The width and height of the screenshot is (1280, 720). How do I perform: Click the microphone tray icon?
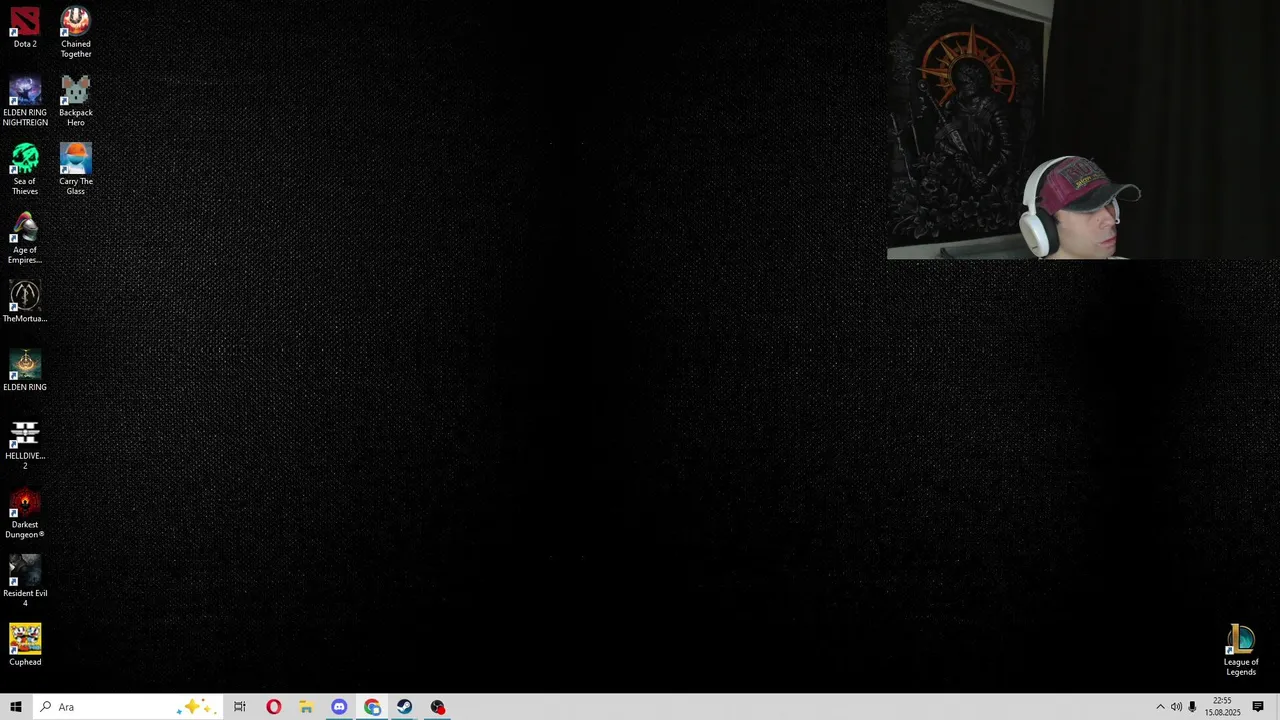[1192, 707]
